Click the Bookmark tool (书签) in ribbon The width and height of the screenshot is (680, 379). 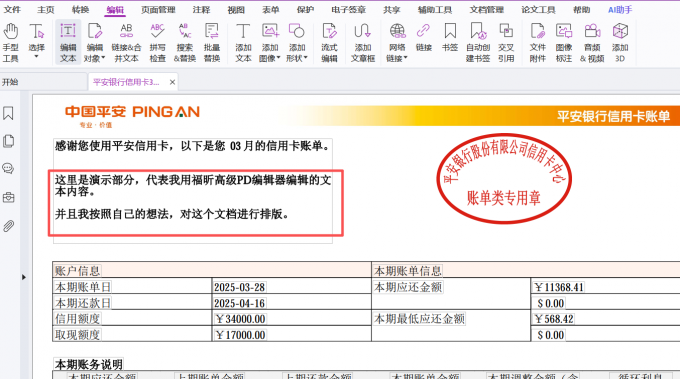(x=450, y=38)
